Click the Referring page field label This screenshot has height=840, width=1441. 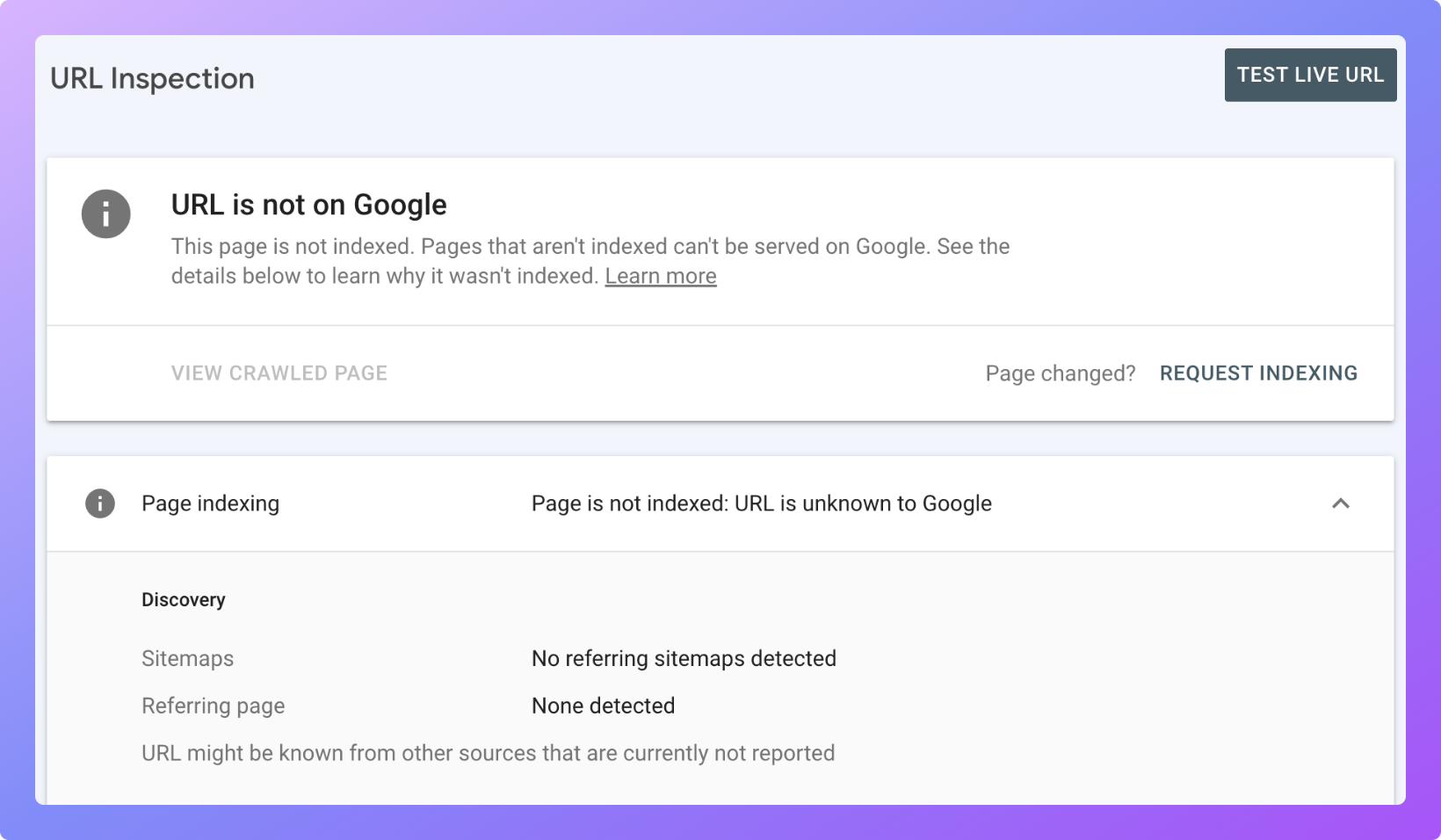click(x=213, y=706)
